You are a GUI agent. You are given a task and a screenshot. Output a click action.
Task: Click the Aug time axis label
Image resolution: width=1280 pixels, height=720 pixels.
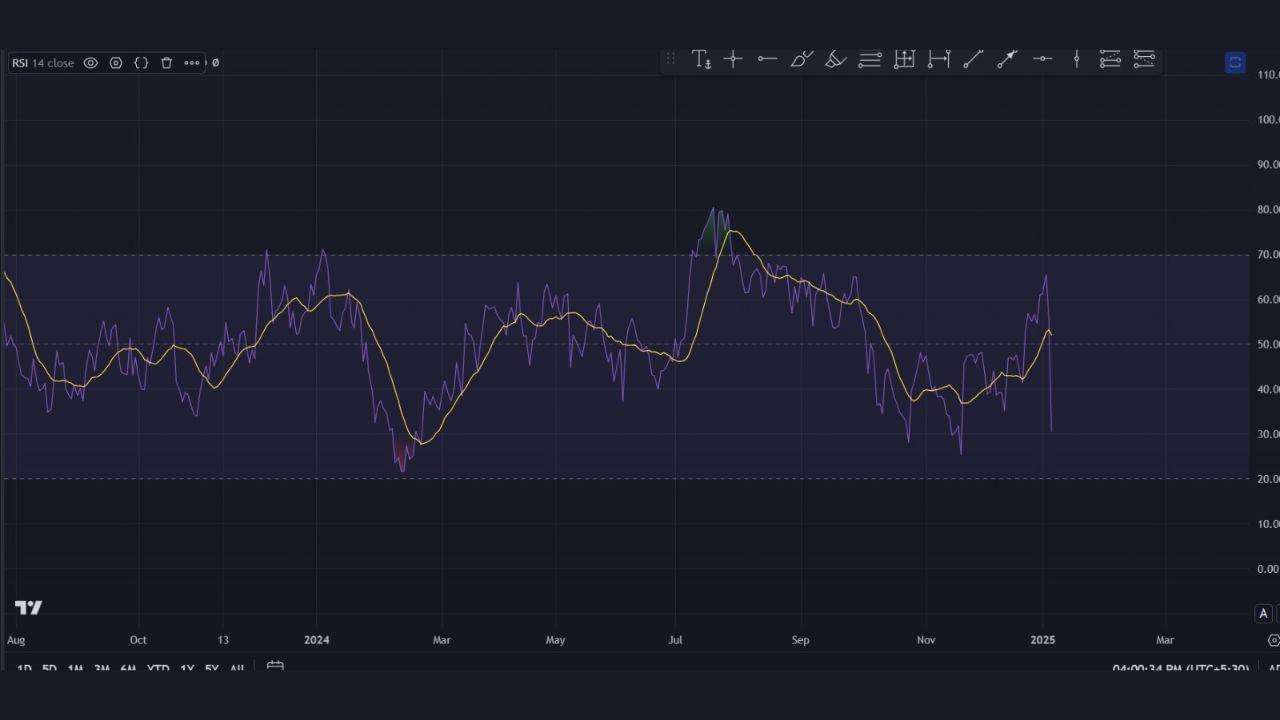[15, 640]
